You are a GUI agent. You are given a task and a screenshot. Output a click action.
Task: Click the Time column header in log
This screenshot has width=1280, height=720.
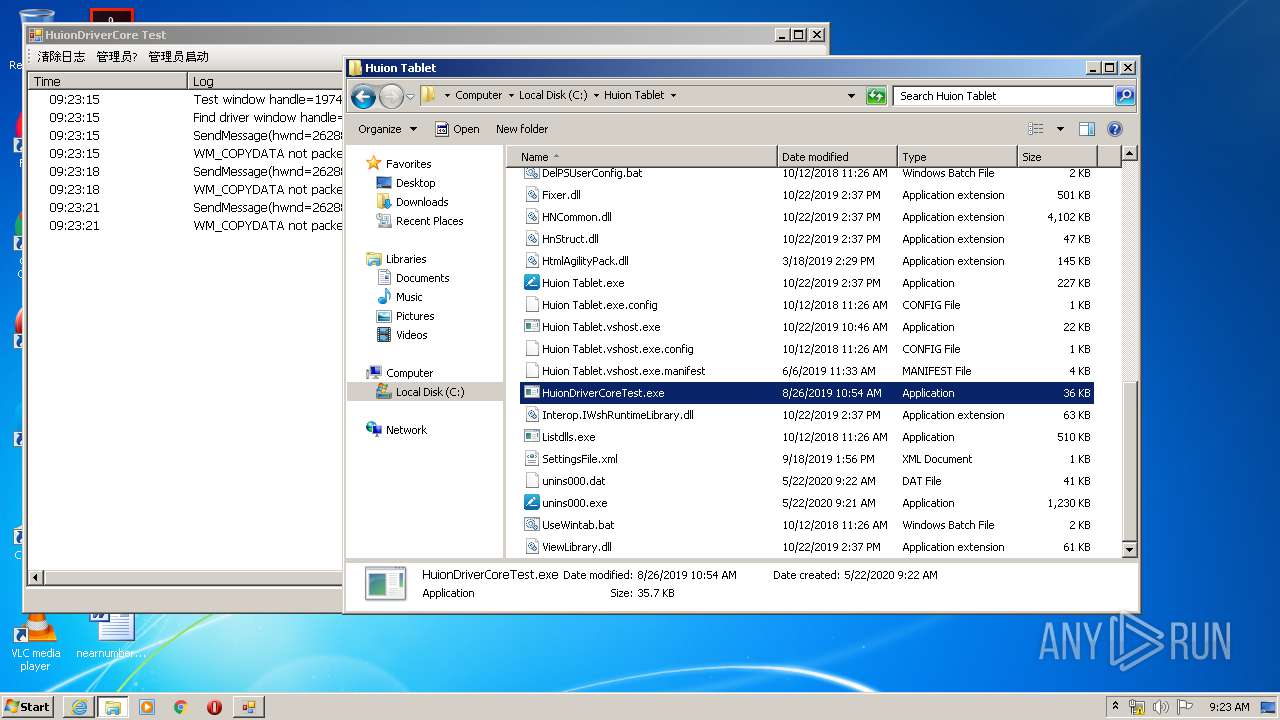[x=107, y=81]
